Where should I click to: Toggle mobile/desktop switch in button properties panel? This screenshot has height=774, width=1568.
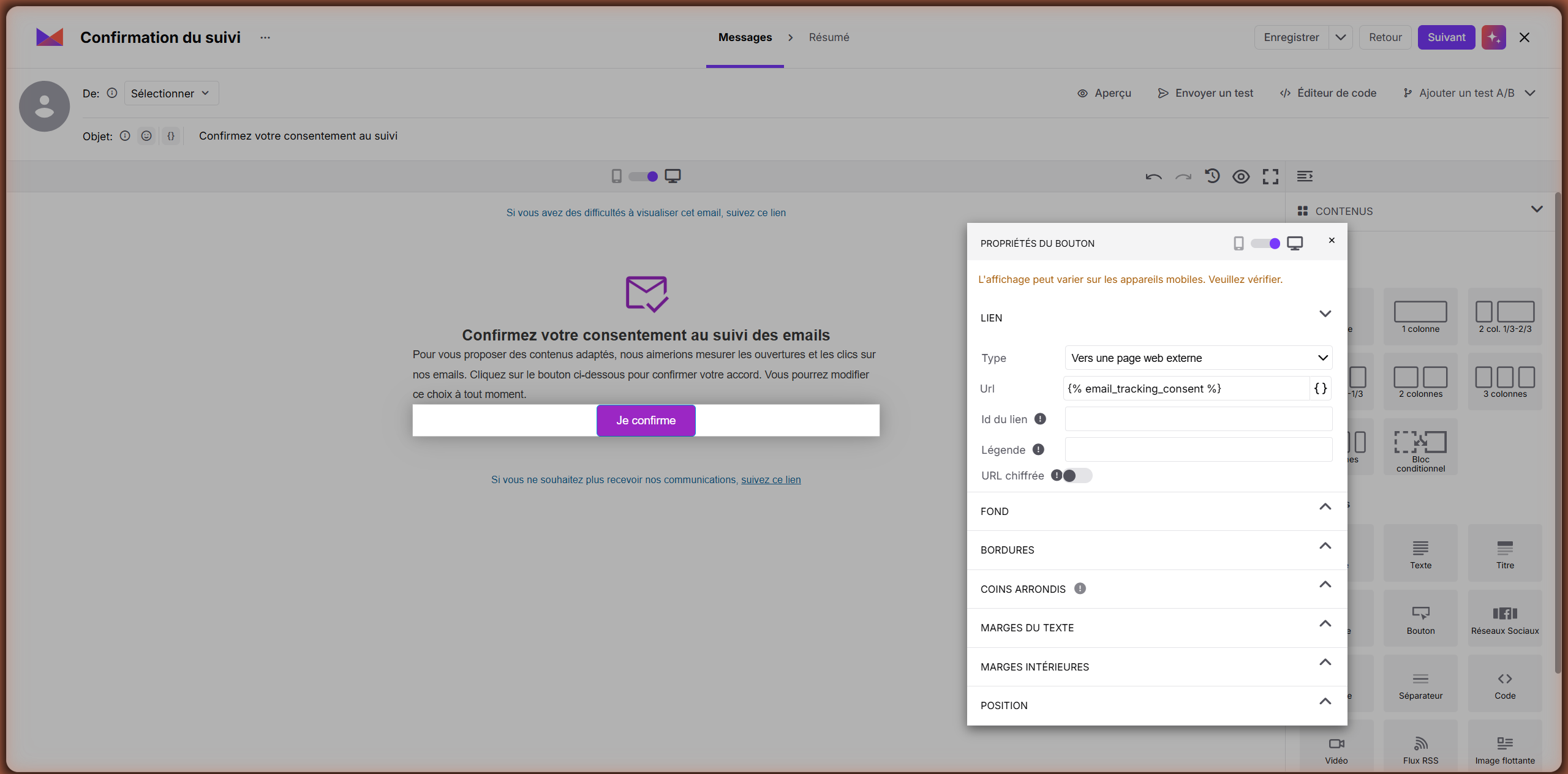coord(1265,244)
